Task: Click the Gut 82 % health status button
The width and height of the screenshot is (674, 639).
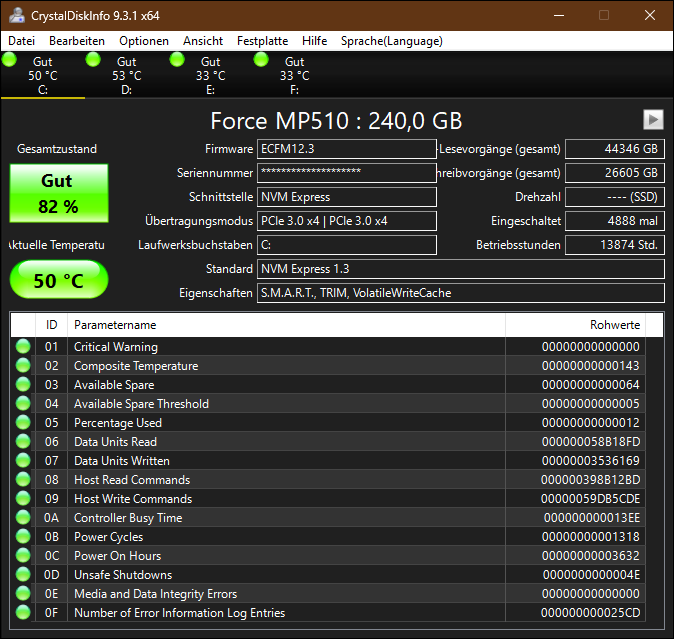Action: pos(59,193)
